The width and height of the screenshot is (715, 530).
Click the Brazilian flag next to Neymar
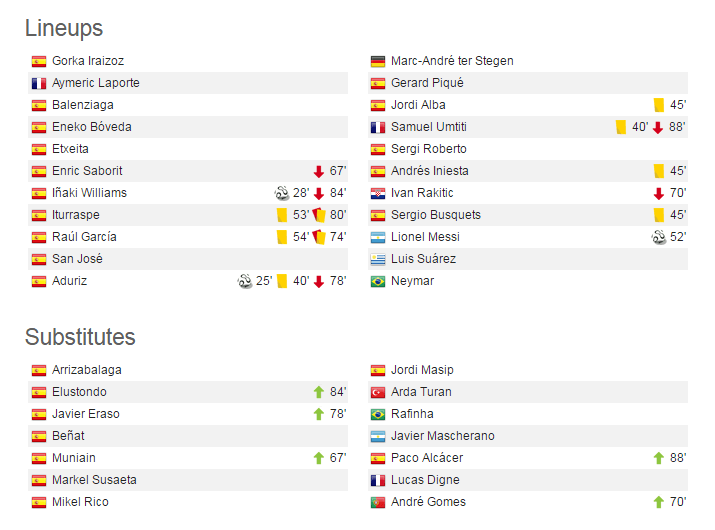[x=378, y=281]
